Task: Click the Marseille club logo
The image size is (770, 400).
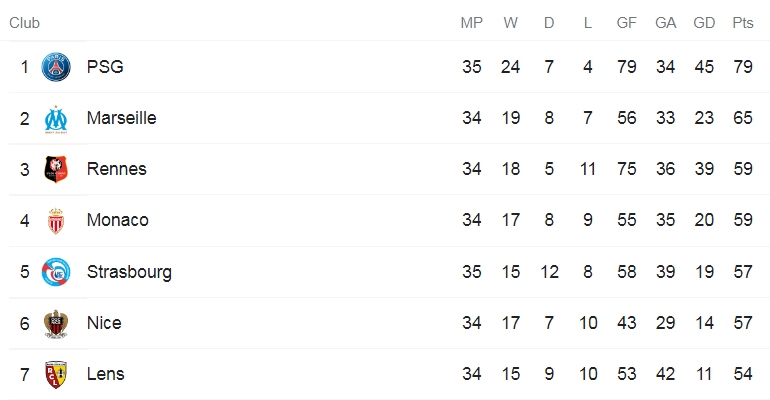Action: pos(56,119)
